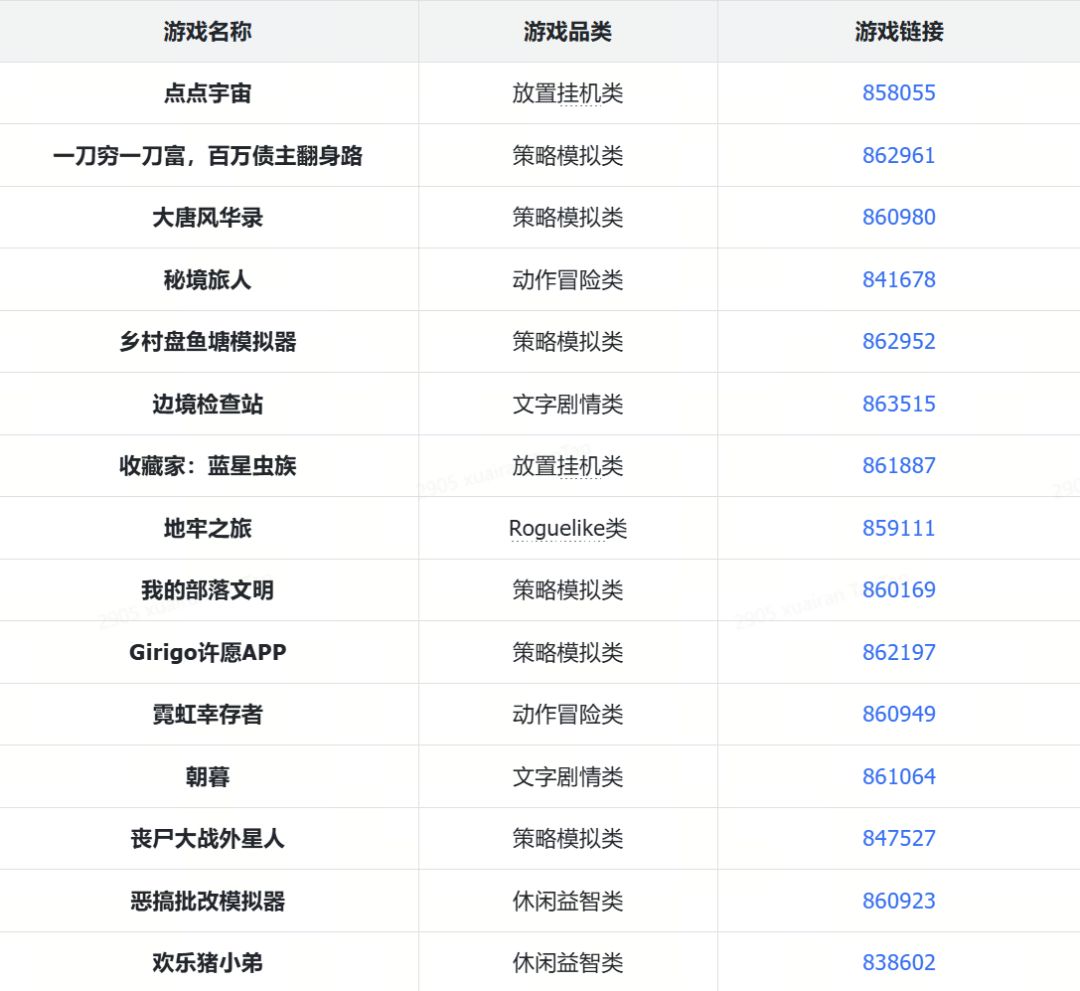Click game name 乡村盘鱼塘模拟器
Screen dimensions: 1080x991
click(x=208, y=342)
